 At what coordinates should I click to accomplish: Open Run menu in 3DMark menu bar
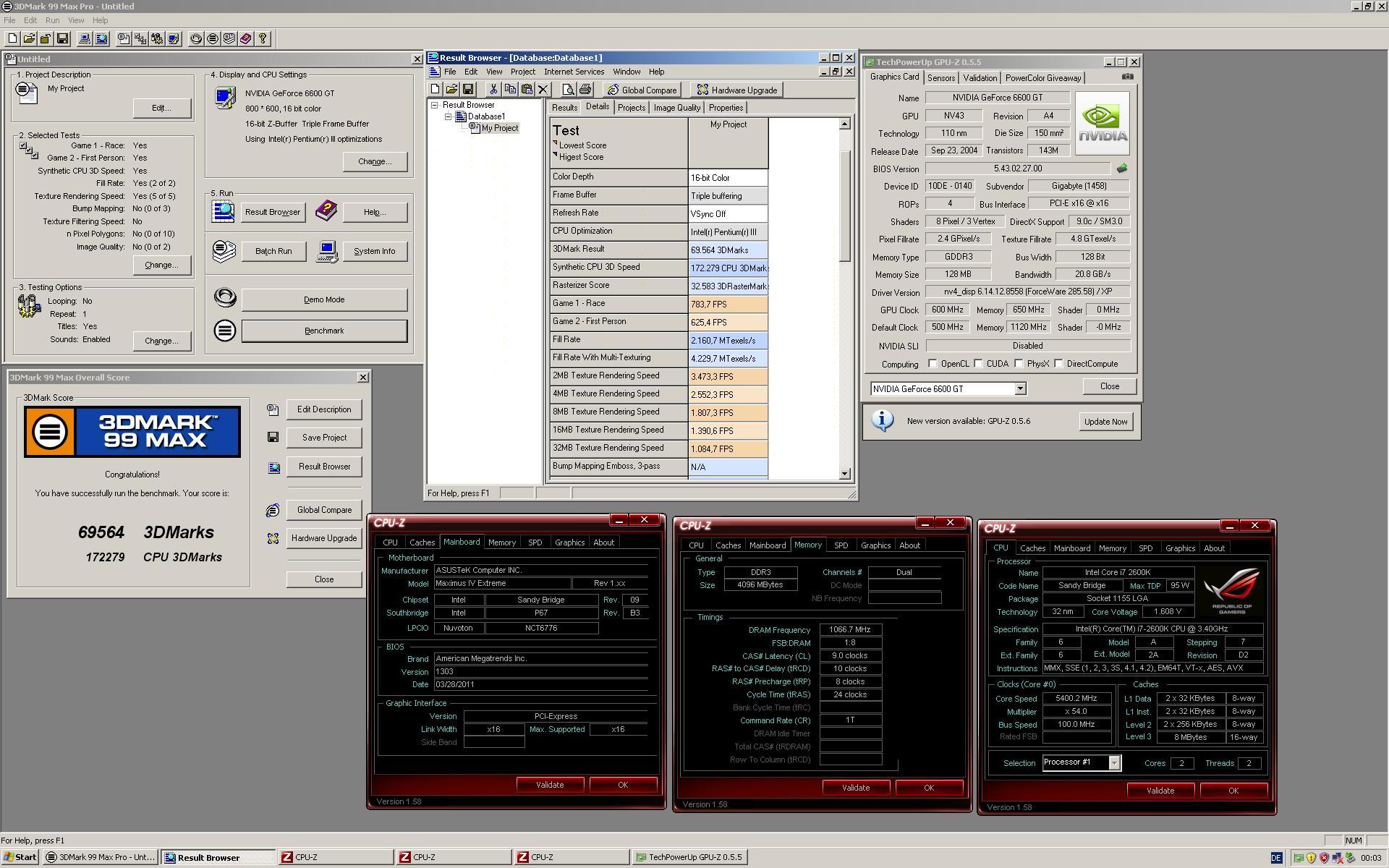pyautogui.click(x=52, y=20)
